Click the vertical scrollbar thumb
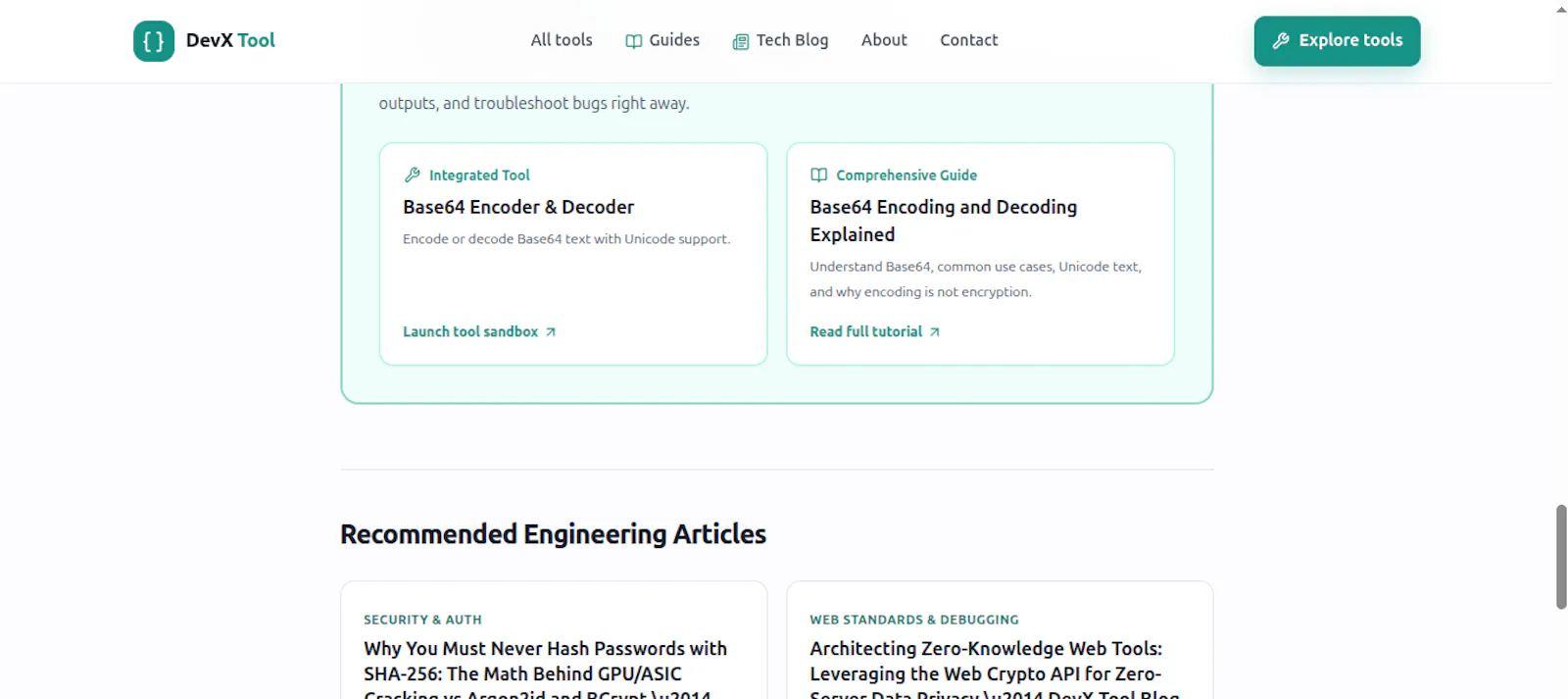 (x=1561, y=557)
